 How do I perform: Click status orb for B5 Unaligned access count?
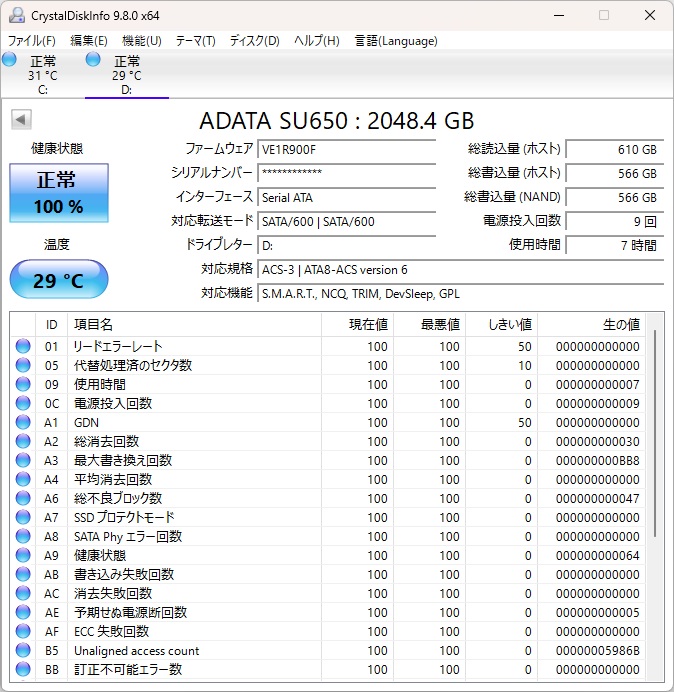23,650
